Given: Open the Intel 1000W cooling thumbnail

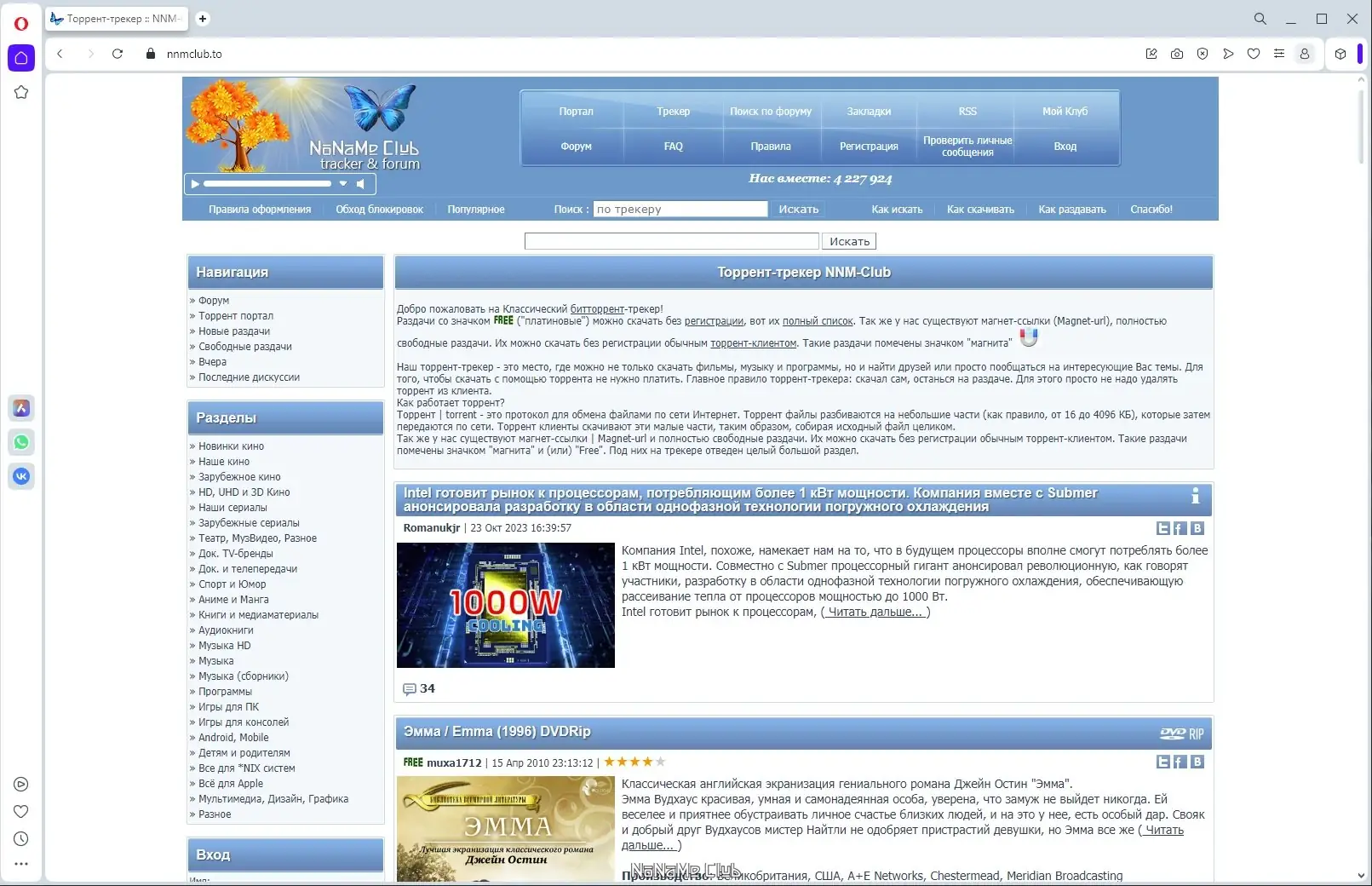Looking at the screenshot, I should click(x=506, y=605).
